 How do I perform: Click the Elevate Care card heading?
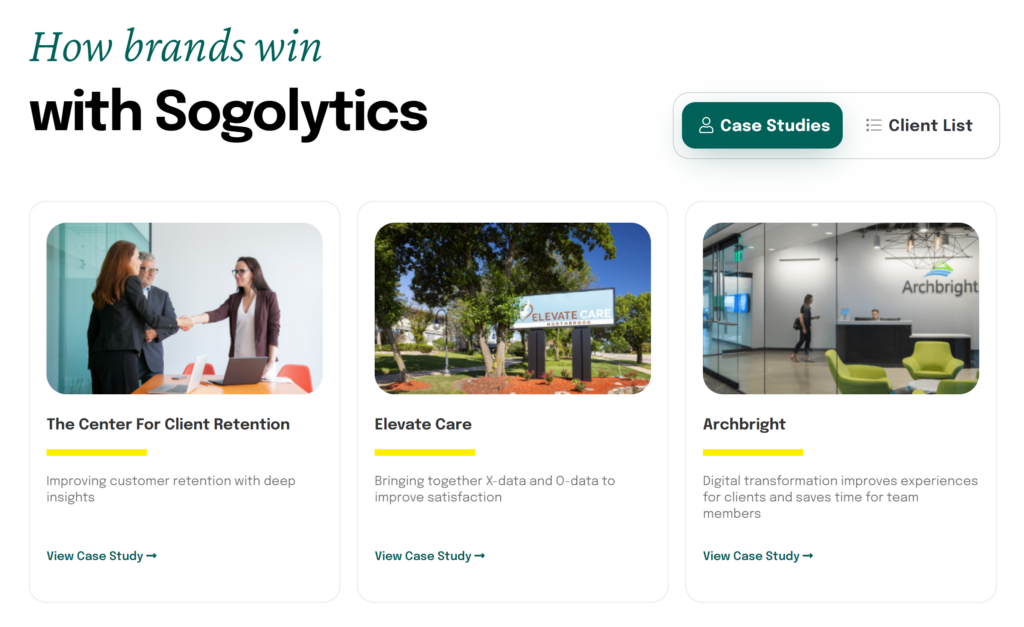point(423,424)
